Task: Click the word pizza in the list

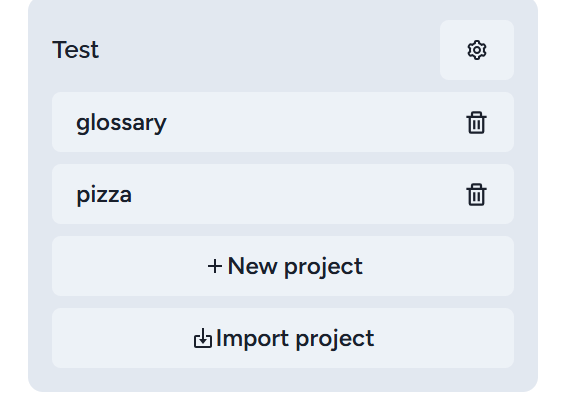Action: [x=104, y=195]
